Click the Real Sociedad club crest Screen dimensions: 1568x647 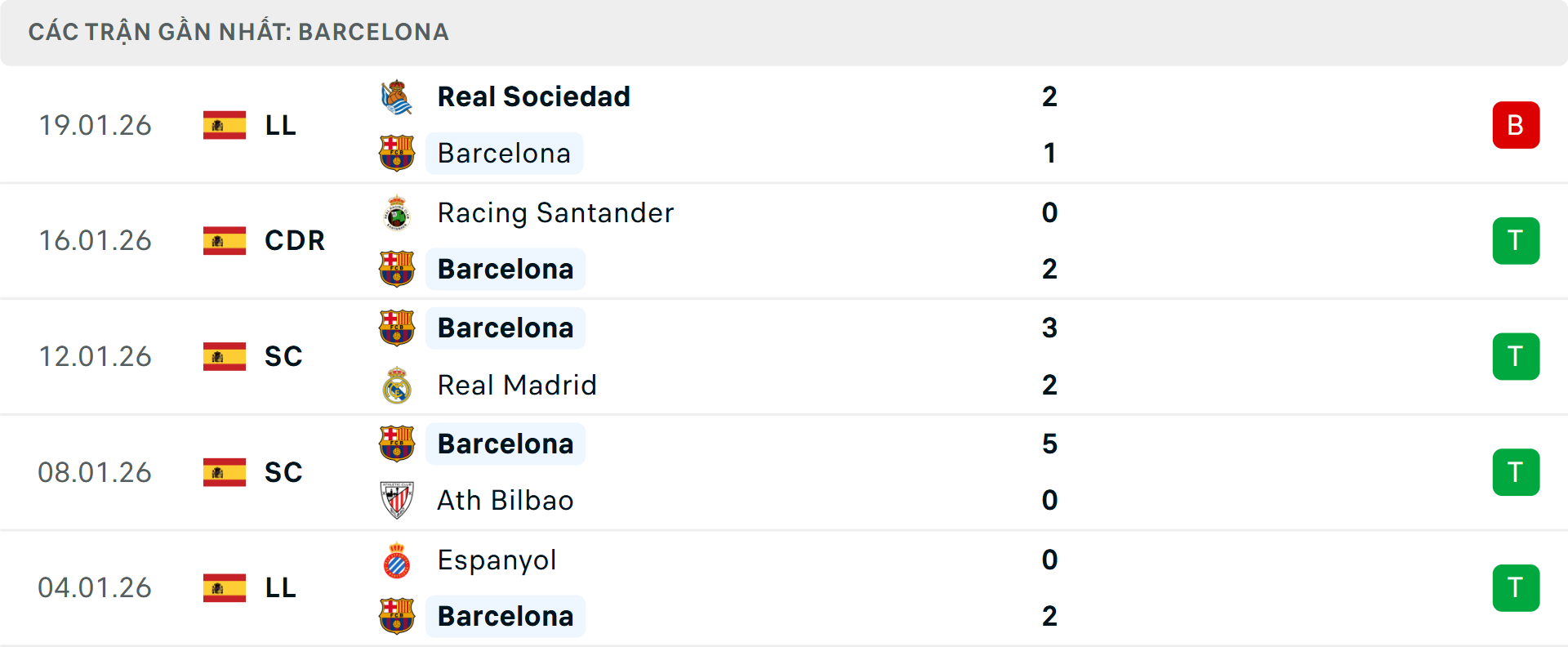click(398, 96)
